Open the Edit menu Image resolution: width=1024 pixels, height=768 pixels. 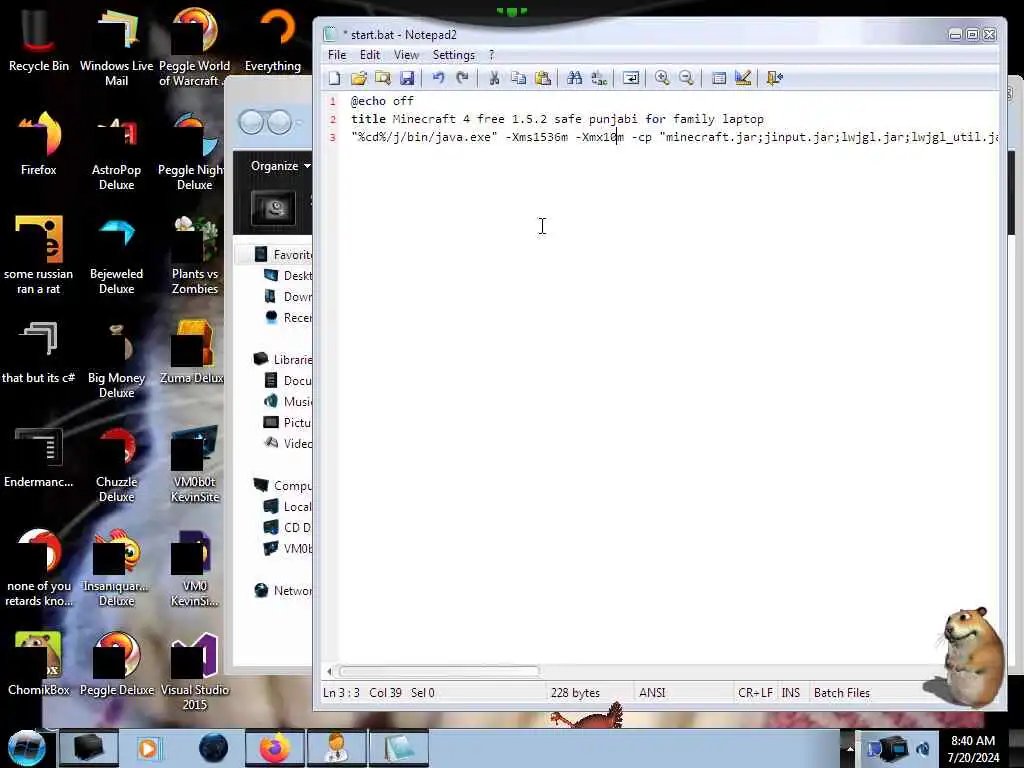(370, 55)
